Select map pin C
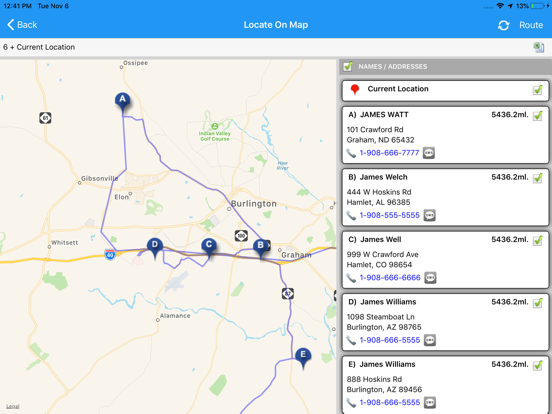 [209, 247]
